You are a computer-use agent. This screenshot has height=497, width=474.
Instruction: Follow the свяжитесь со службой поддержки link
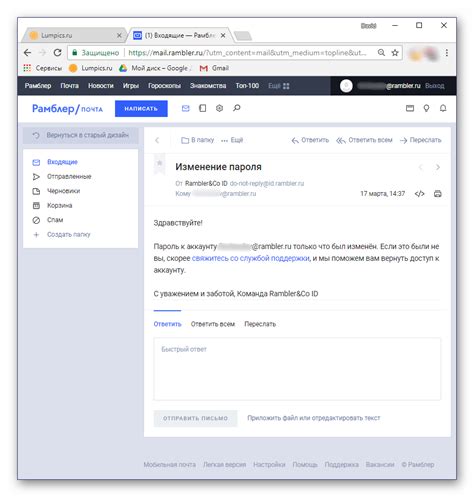pyautogui.click(x=251, y=258)
